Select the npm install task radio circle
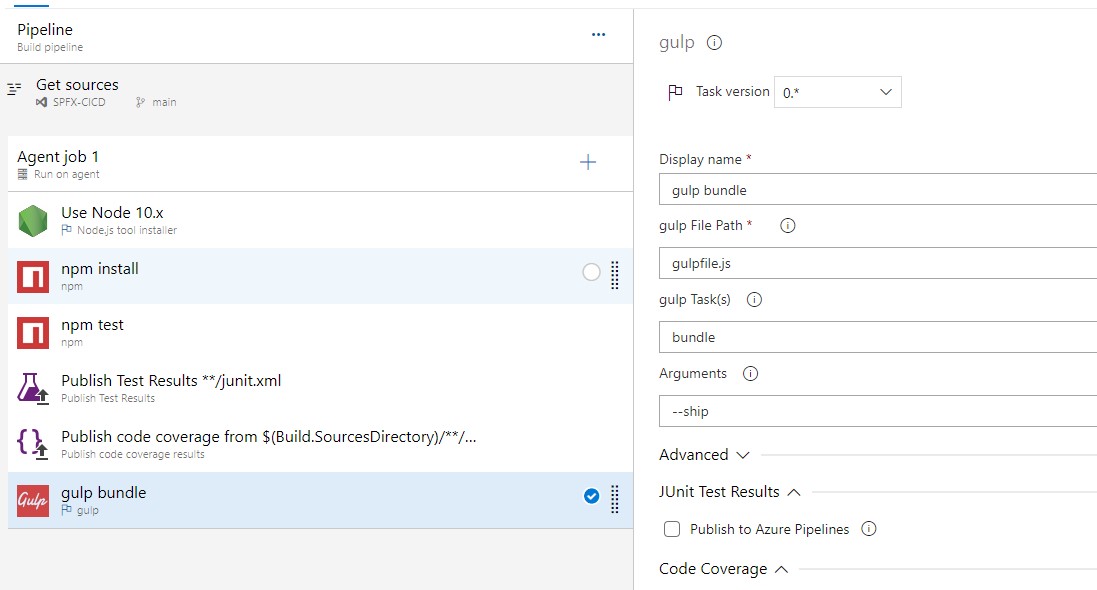This screenshot has height=590, width=1097. (591, 272)
